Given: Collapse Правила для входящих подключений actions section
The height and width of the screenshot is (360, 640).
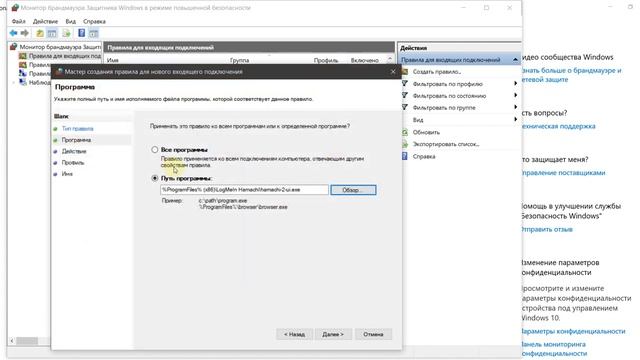Looking at the screenshot, I should tap(515, 60).
